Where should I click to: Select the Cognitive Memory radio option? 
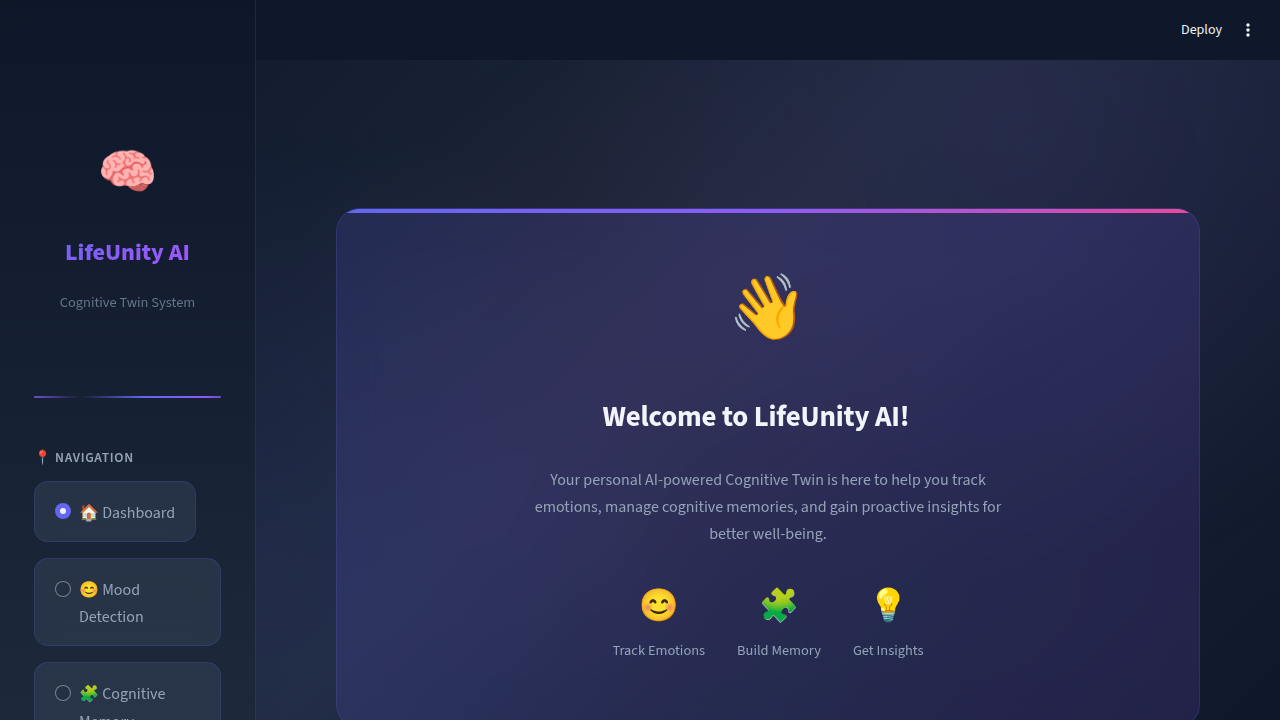click(x=63, y=693)
